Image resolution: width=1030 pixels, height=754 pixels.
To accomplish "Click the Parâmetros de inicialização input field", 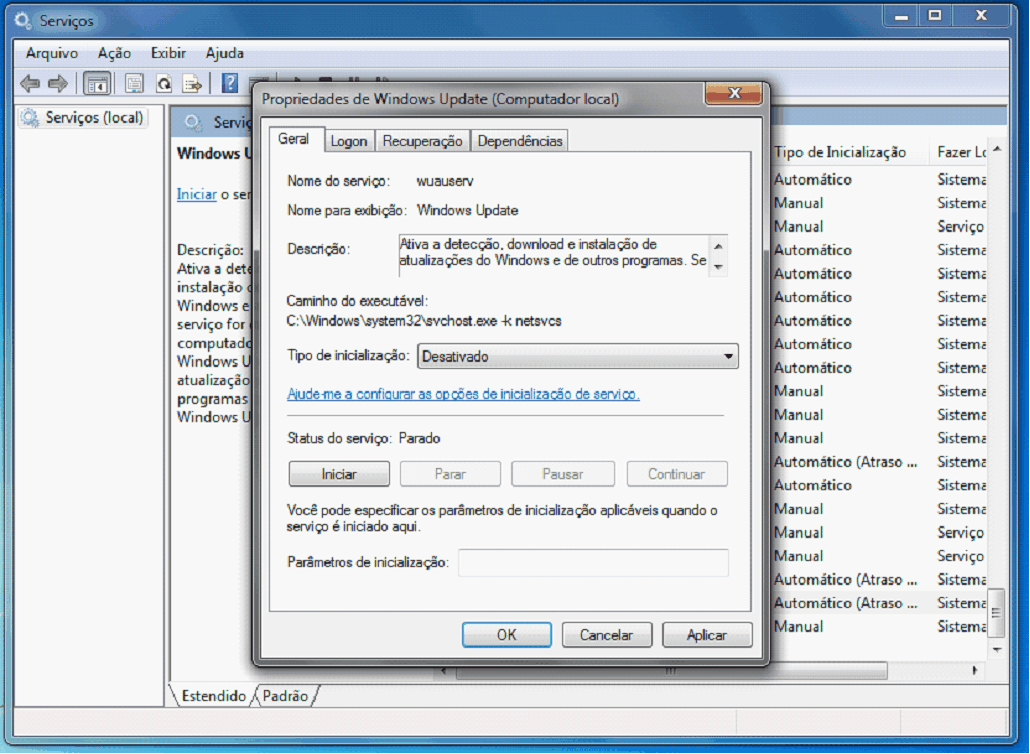I will click(x=593, y=563).
